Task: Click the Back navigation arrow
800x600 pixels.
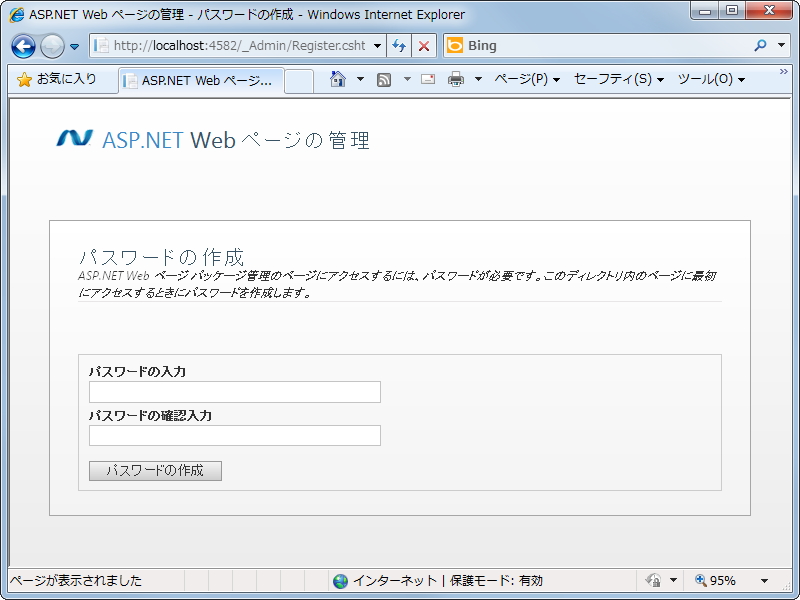Action: (x=22, y=46)
